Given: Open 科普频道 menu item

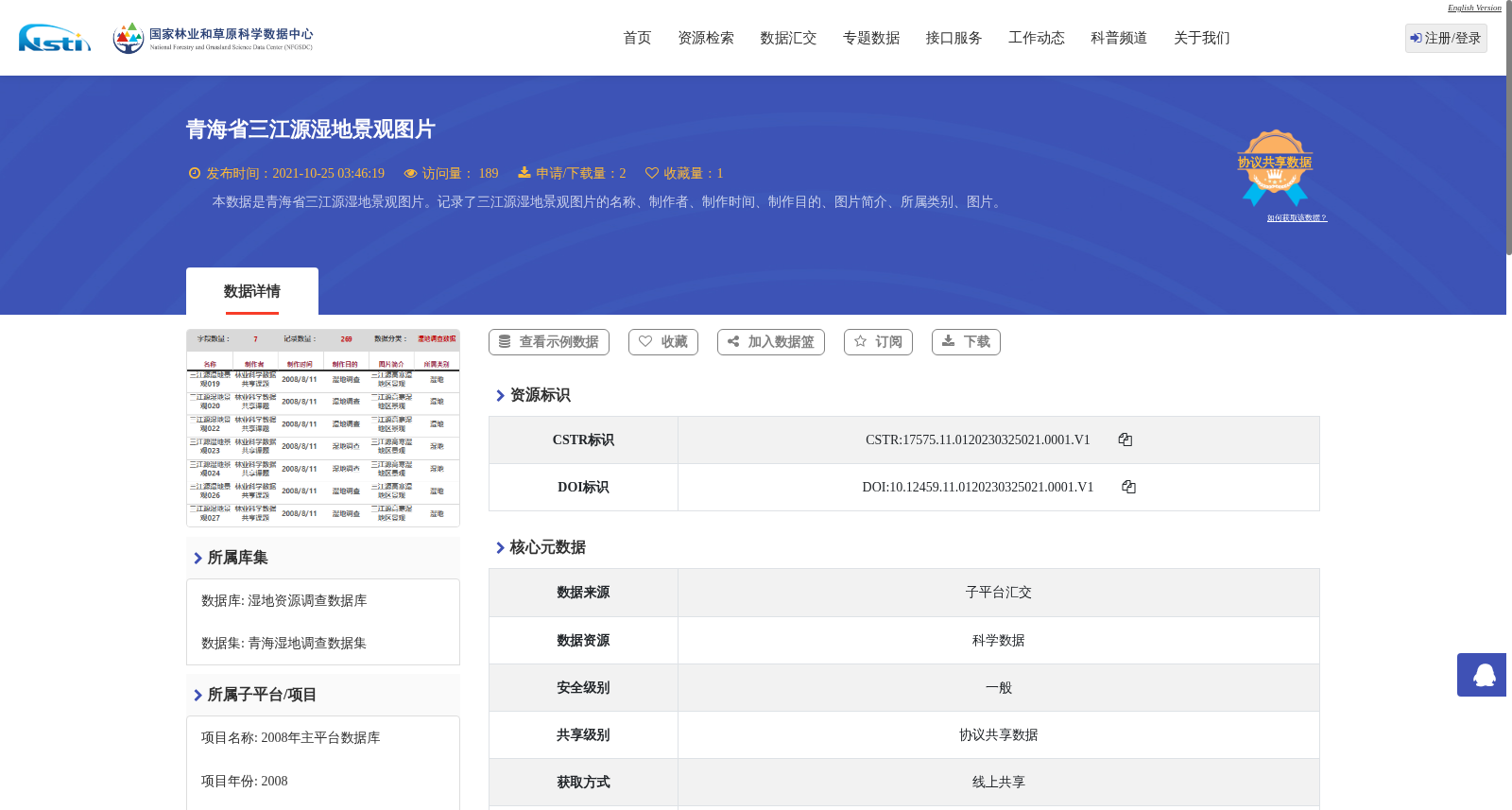Looking at the screenshot, I should pyautogui.click(x=1119, y=38).
